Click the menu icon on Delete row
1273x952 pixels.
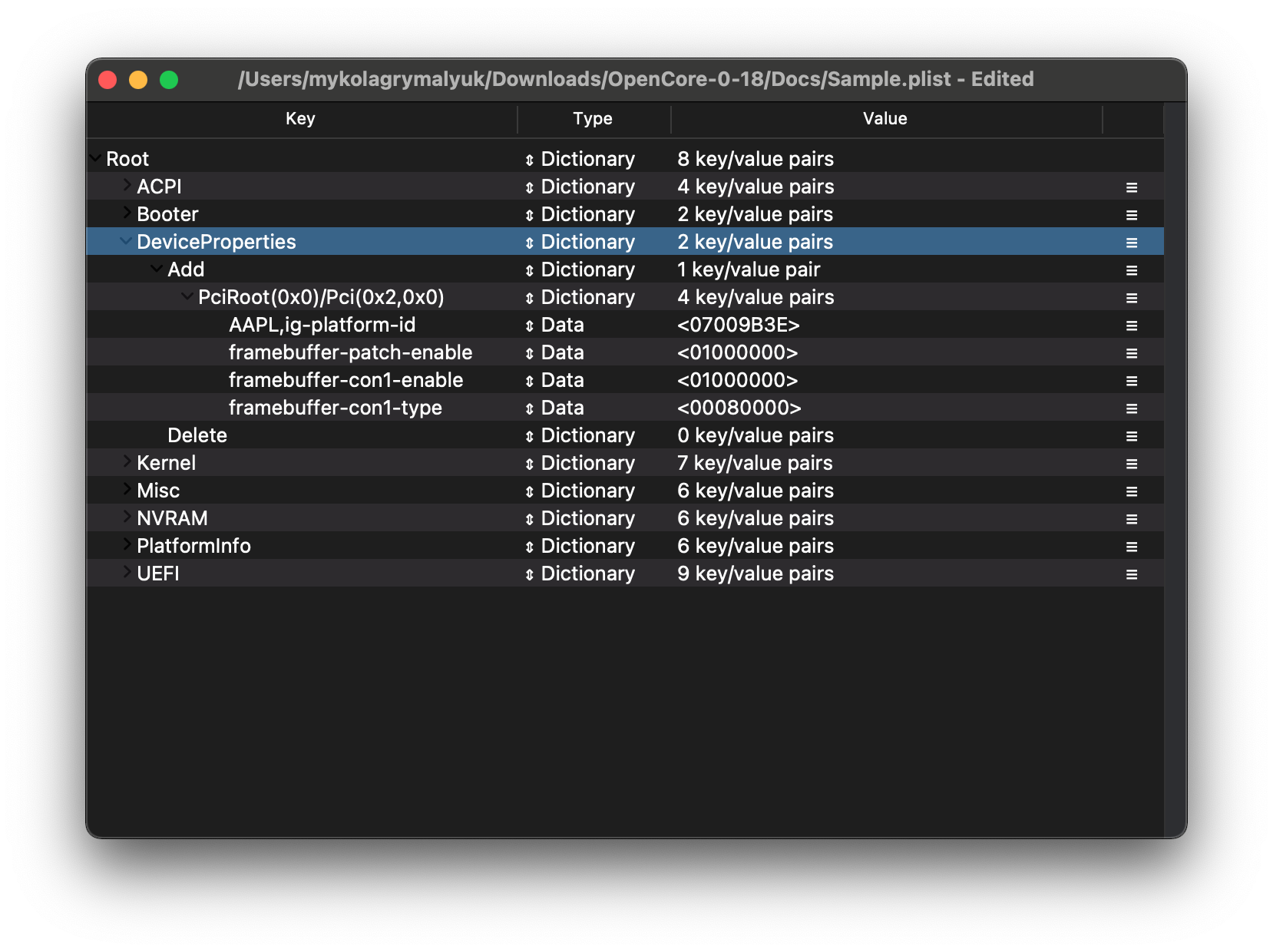[1131, 436]
